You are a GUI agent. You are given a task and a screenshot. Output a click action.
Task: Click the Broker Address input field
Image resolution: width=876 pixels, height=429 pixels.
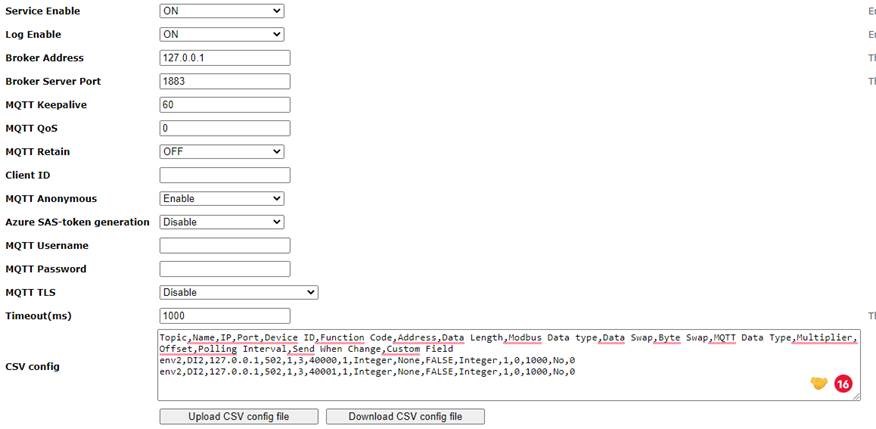(224, 58)
